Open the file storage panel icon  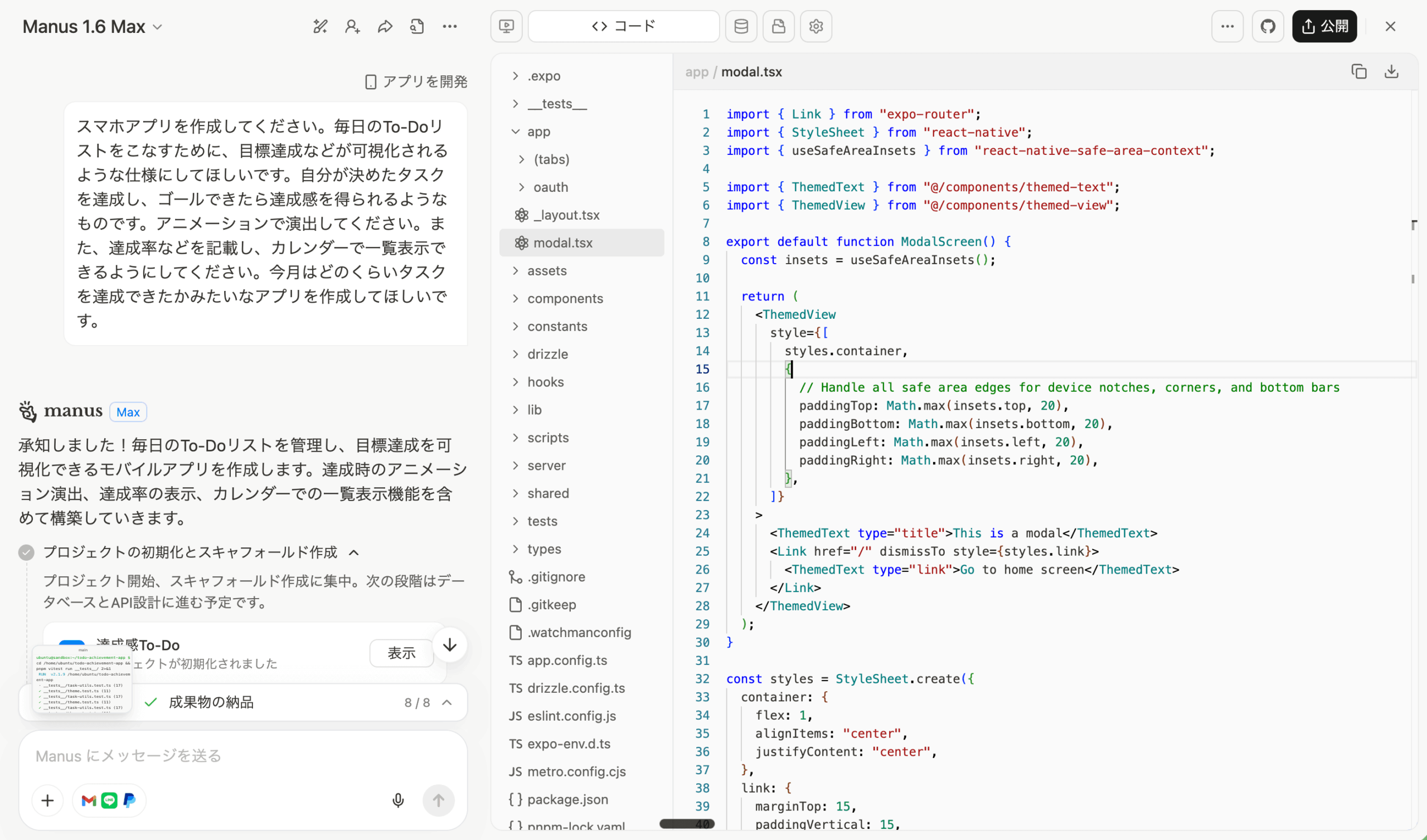pyautogui.click(x=778, y=26)
